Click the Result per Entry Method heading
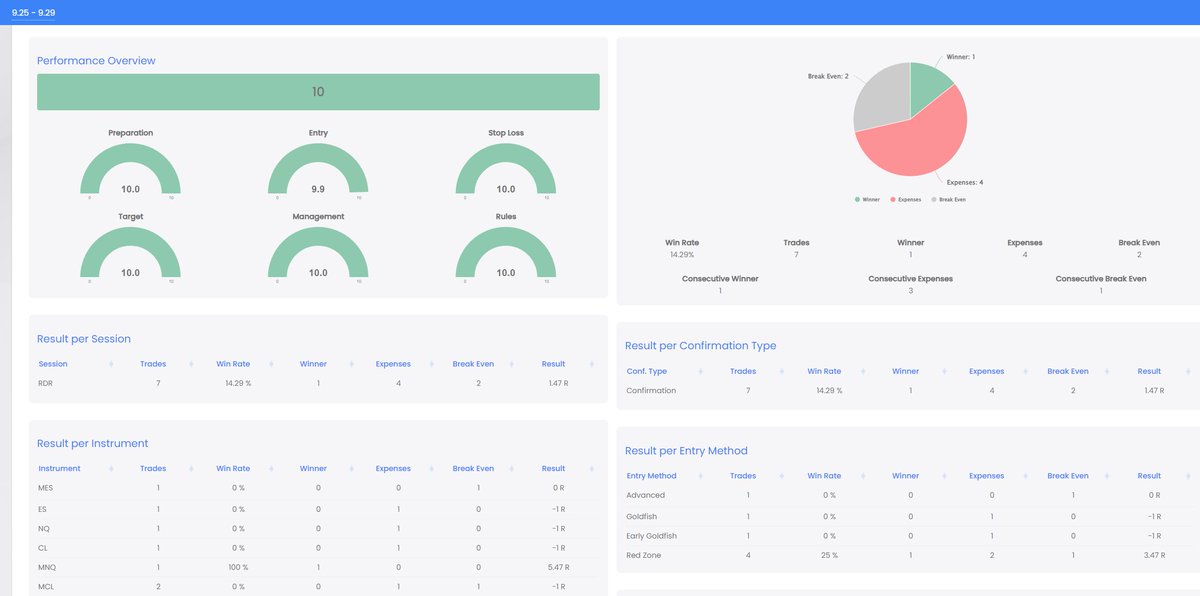1200x596 pixels. coord(686,450)
